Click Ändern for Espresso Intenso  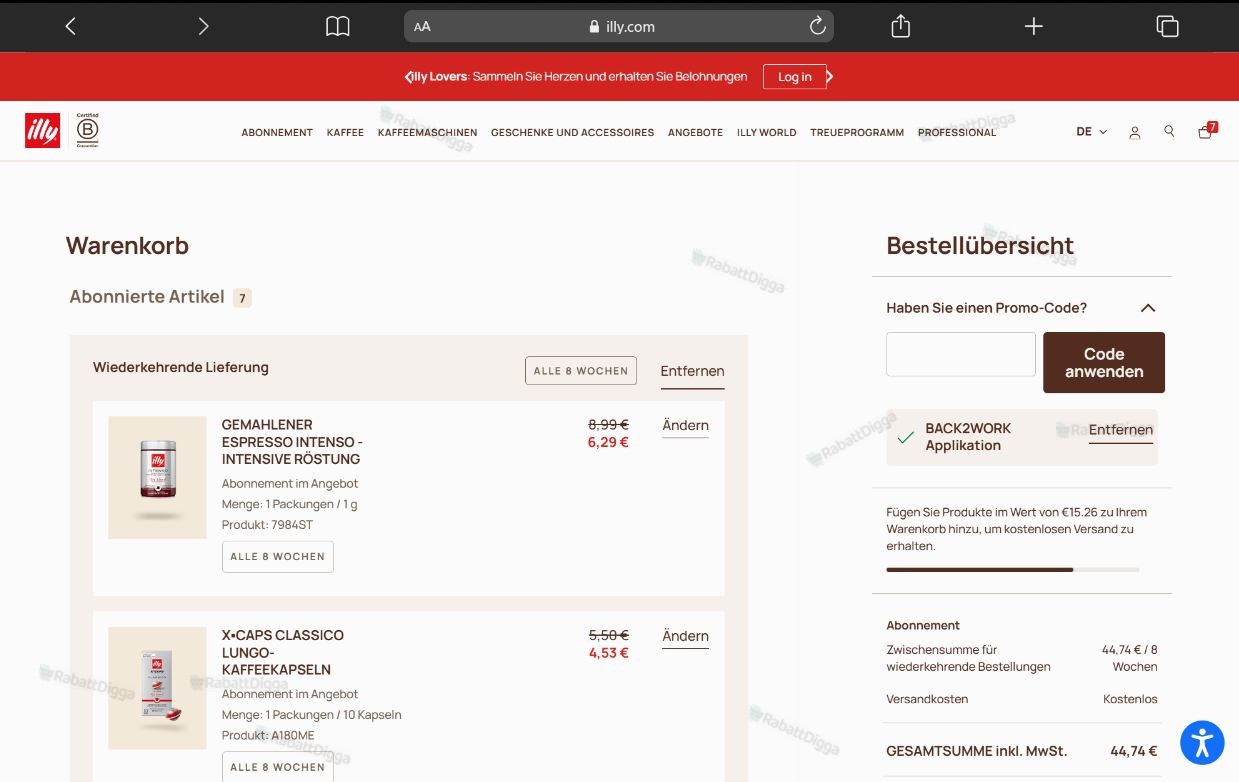[685, 426]
